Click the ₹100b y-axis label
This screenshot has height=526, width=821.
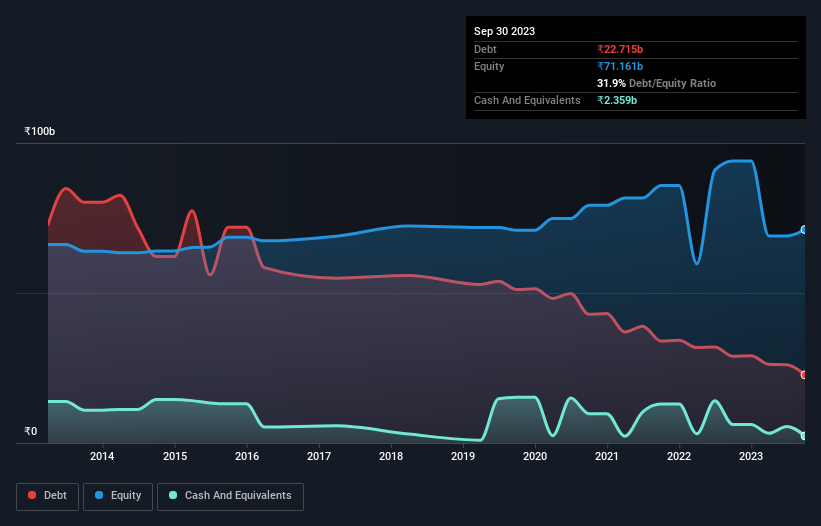tap(39, 131)
